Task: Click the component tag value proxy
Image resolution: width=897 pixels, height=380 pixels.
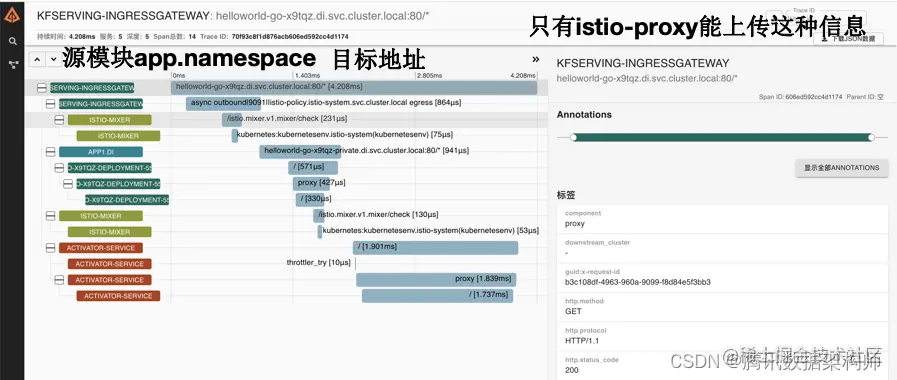Action: click(574, 224)
